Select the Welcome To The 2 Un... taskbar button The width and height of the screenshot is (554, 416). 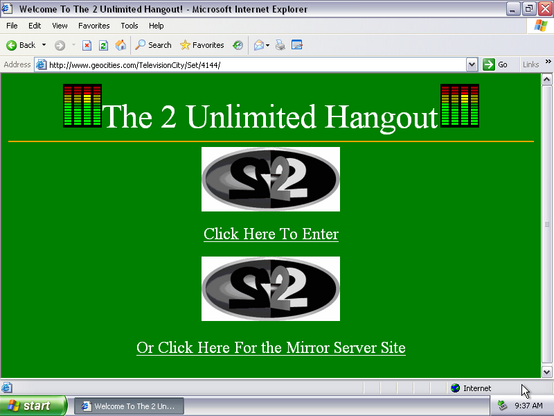pyautogui.click(x=129, y=406)
